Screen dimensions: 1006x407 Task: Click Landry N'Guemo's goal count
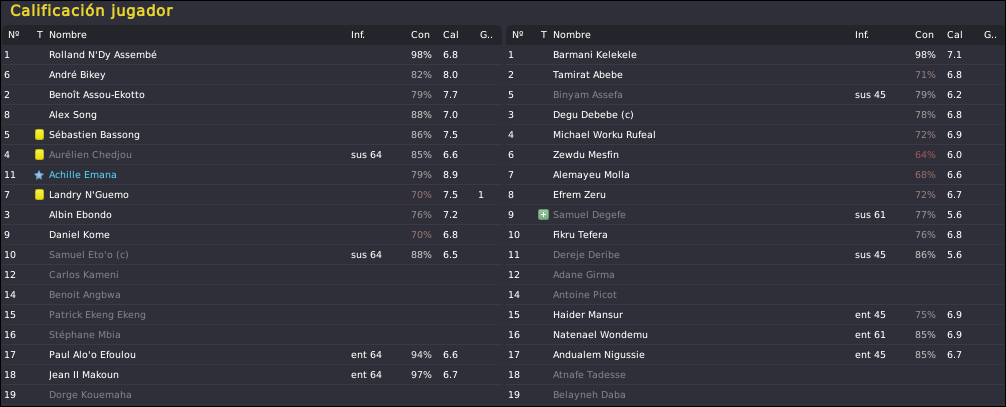pyautogui.click(x=481, y=195)
